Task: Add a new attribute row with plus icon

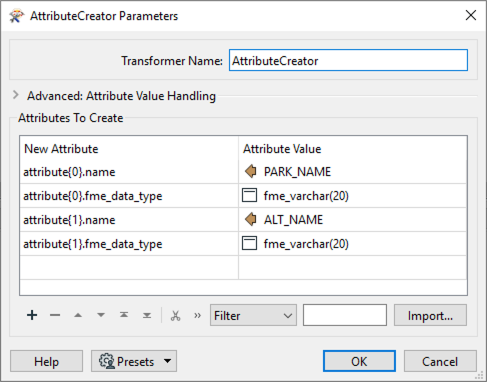Action: [x=32, y=315]
